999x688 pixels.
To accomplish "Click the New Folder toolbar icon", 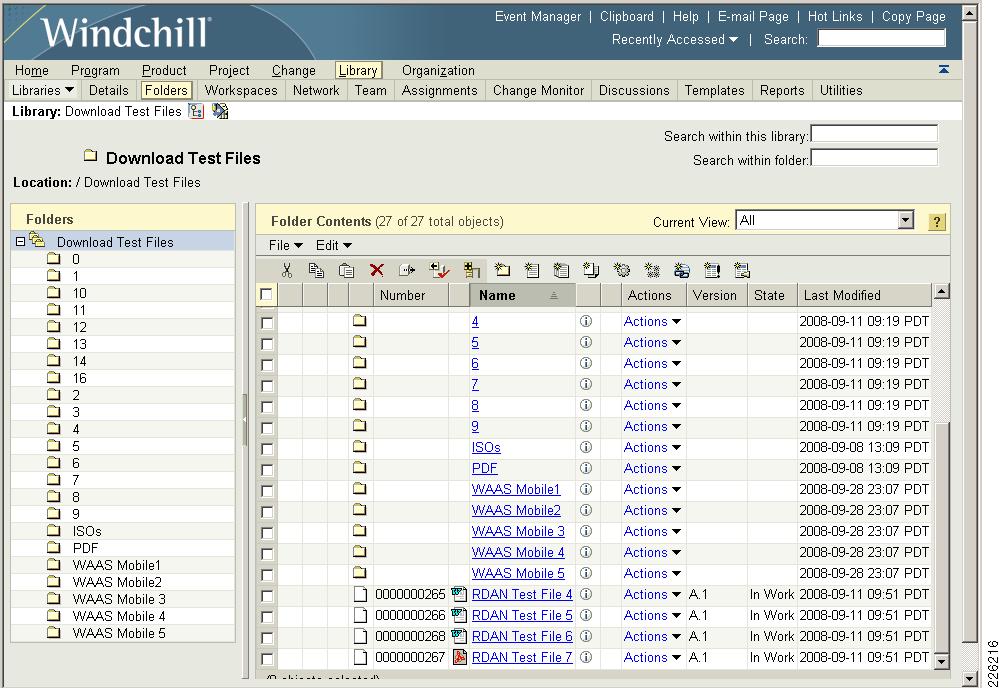I will click(502, 270).
